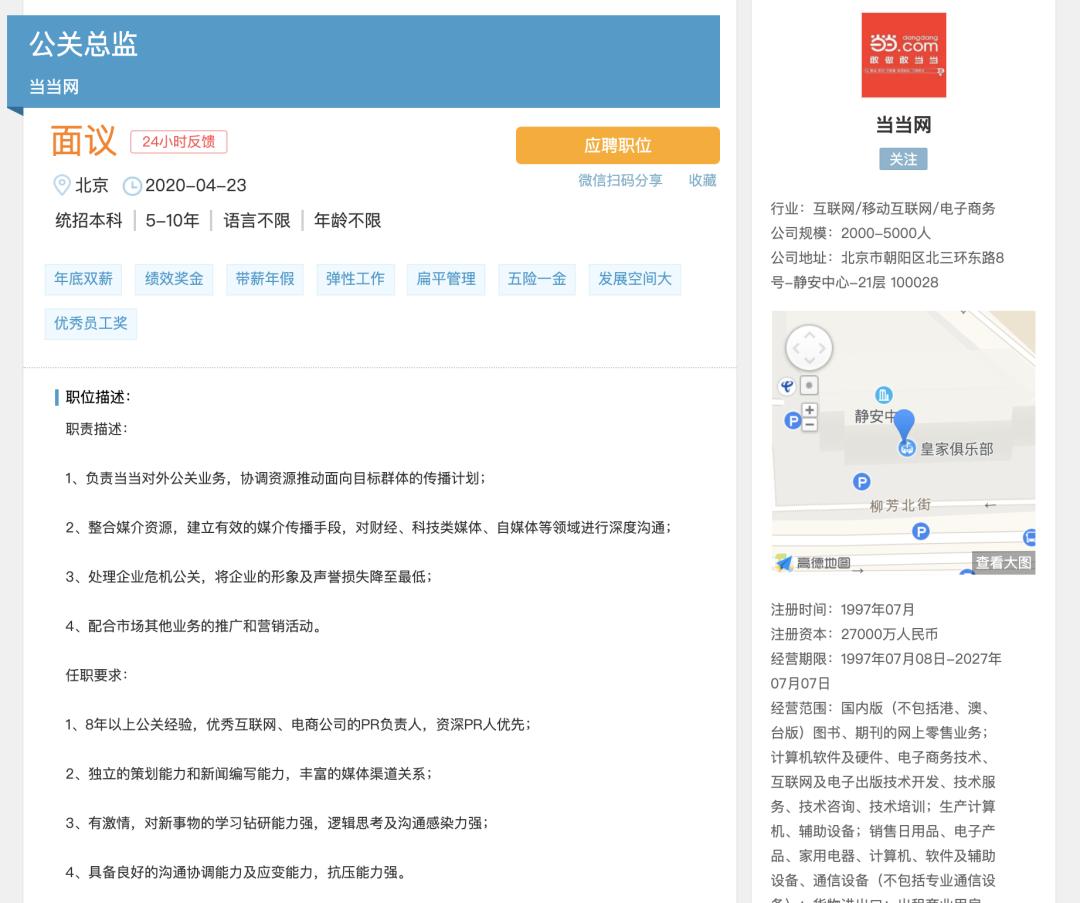1080x903 pixels.
Task: Click the map zoom out minus button
Action: [810, 424]
